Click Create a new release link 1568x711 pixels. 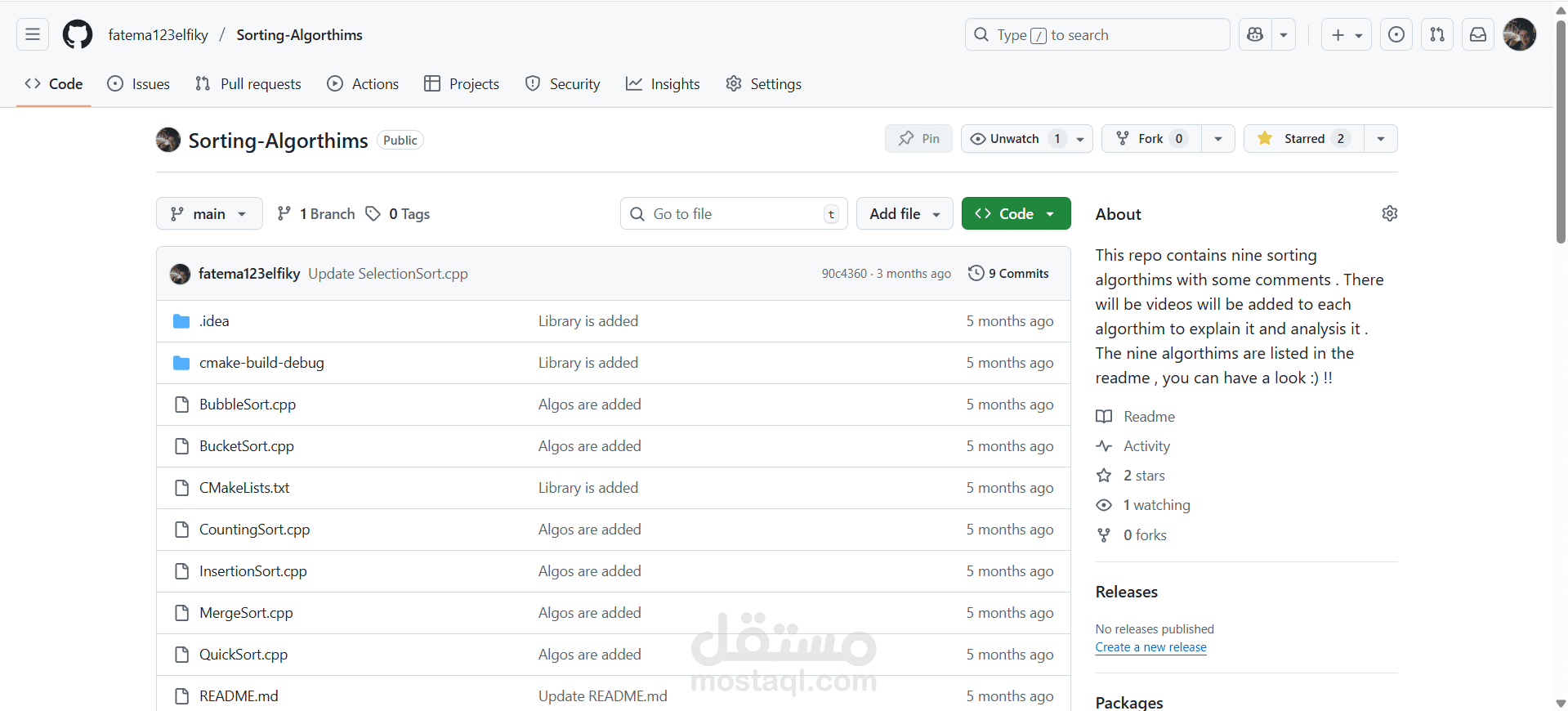[1151, 647]
